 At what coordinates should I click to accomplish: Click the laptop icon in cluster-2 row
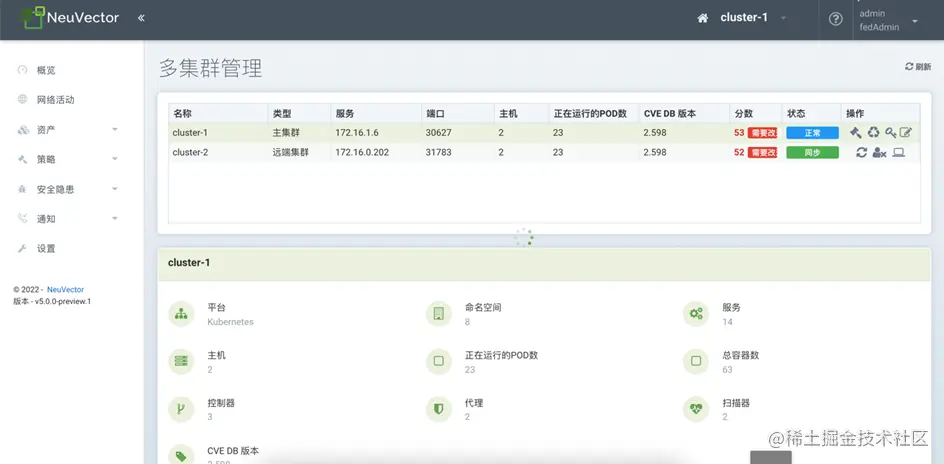click(899, 153)
